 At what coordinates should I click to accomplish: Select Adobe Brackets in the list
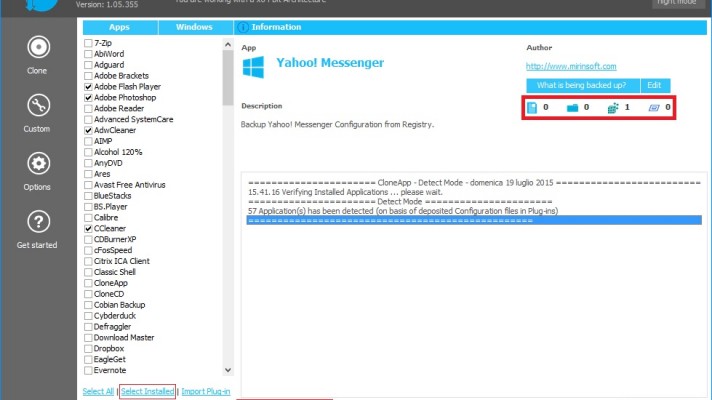click(121, 76)
